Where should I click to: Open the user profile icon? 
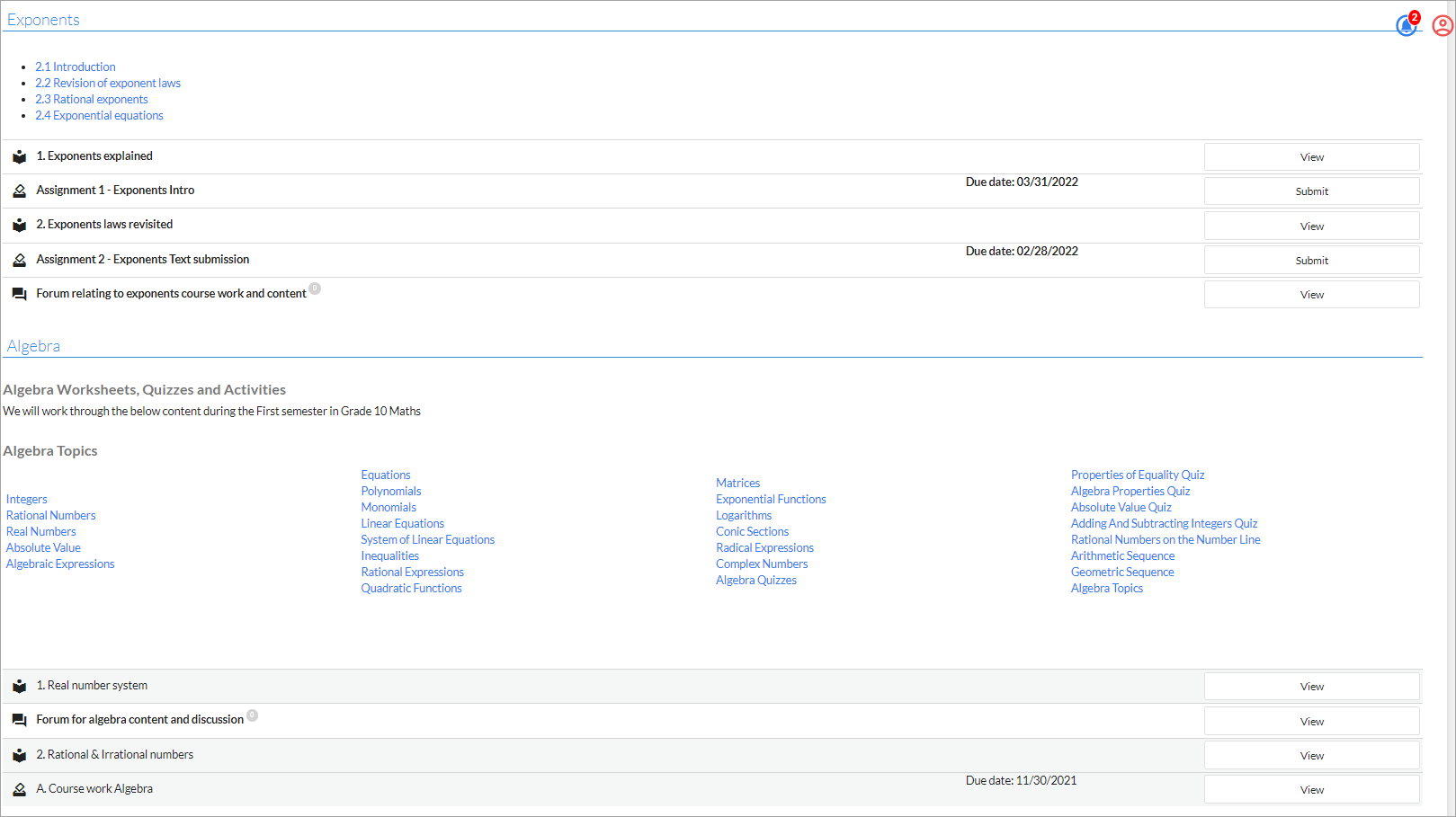(x=1443, y=26)
